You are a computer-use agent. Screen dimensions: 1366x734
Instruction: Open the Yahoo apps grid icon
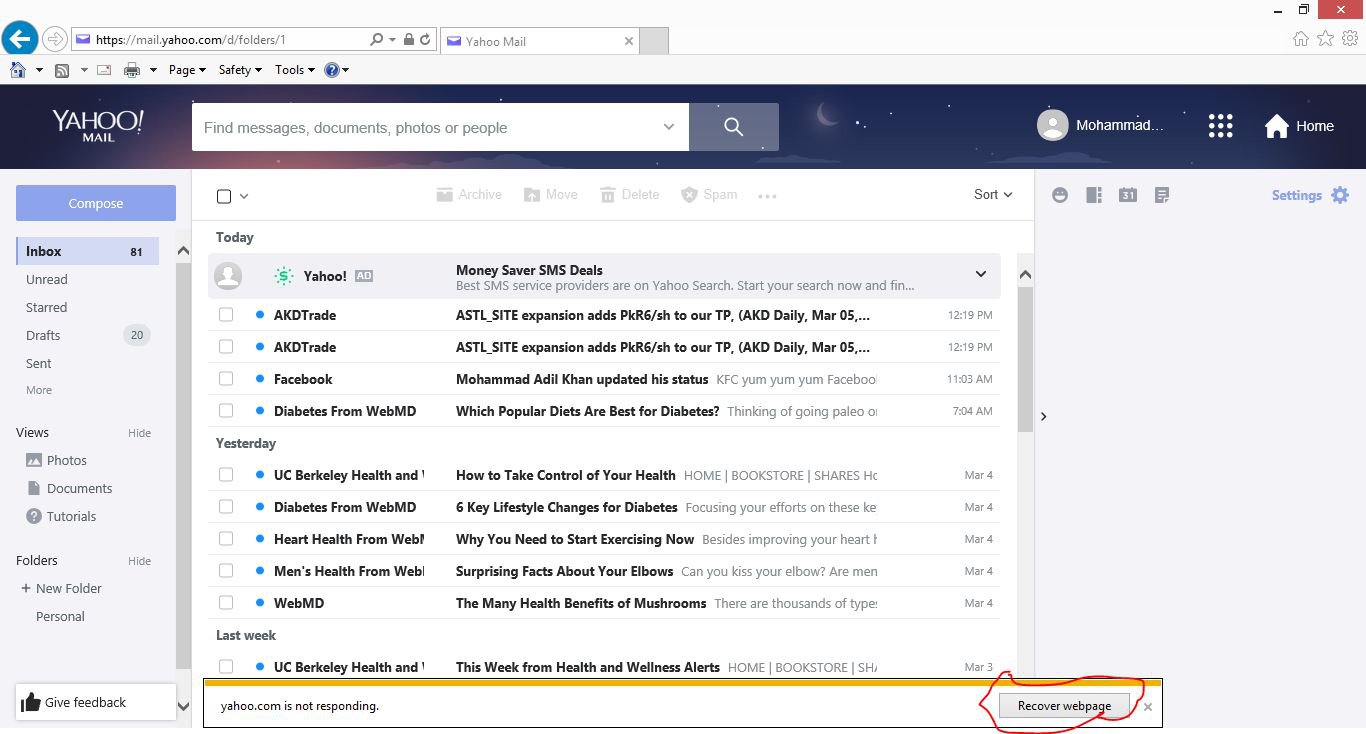click(x=1220, y=126)
